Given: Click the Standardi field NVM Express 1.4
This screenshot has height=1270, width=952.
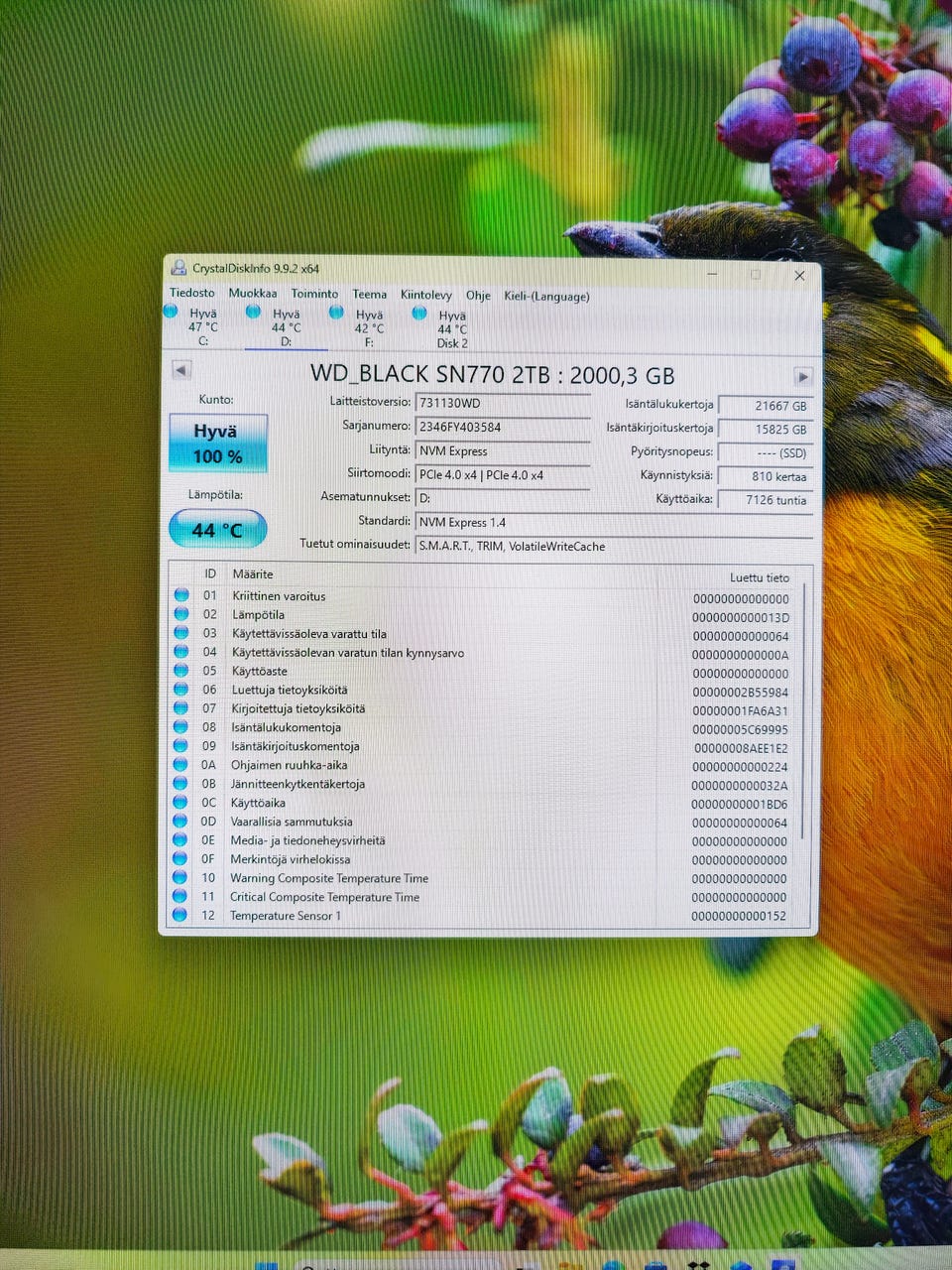Looking at the screenshot, I should point(614,522).
